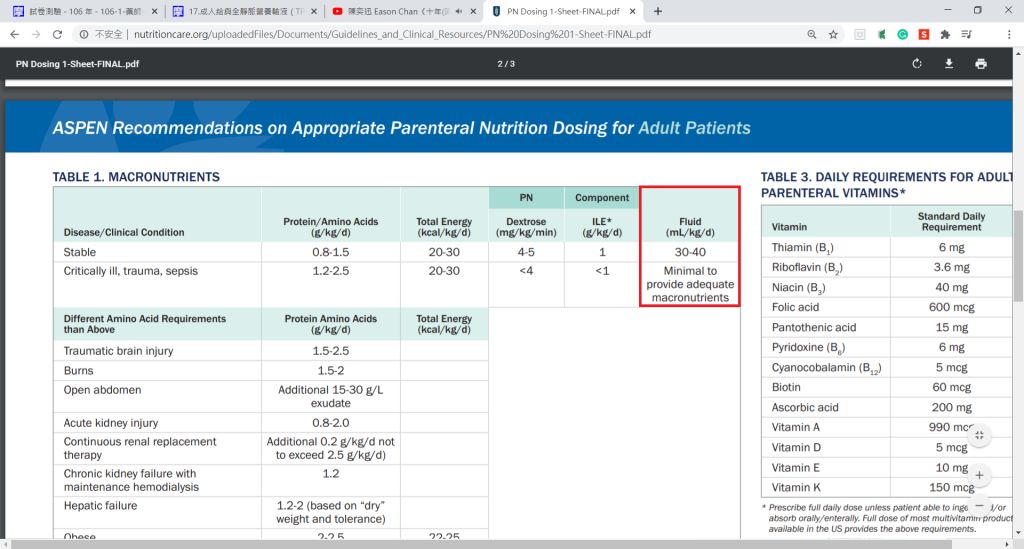Zoom out of the PDF
The width and height of the screenshot is (1024, 549).
pyautogui.click(x=979, y=506)
